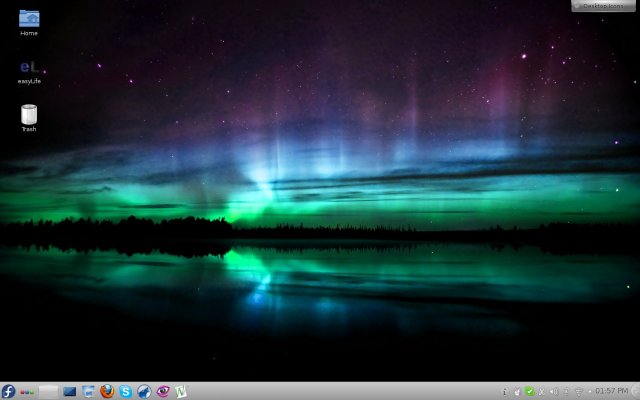Open the device notifier tray icon
The width and height of the screenshot is (640, 400).
(x=566, y=392)
